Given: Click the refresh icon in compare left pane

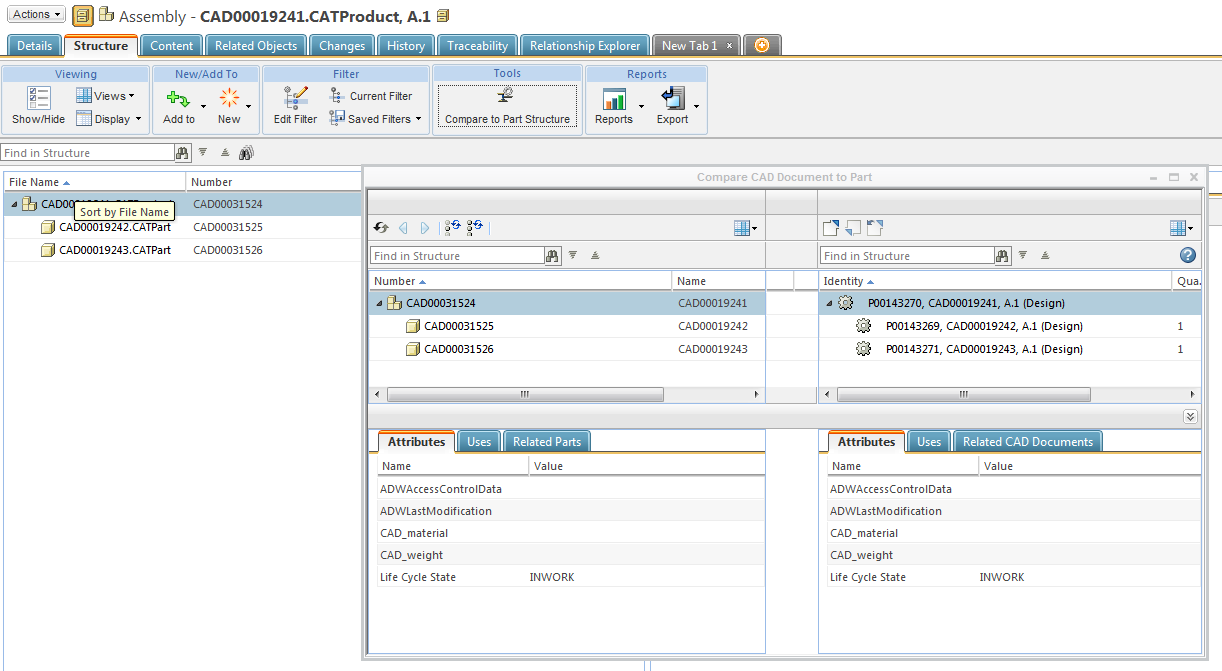Looking at the screenshot, I should tap(381, 228).
